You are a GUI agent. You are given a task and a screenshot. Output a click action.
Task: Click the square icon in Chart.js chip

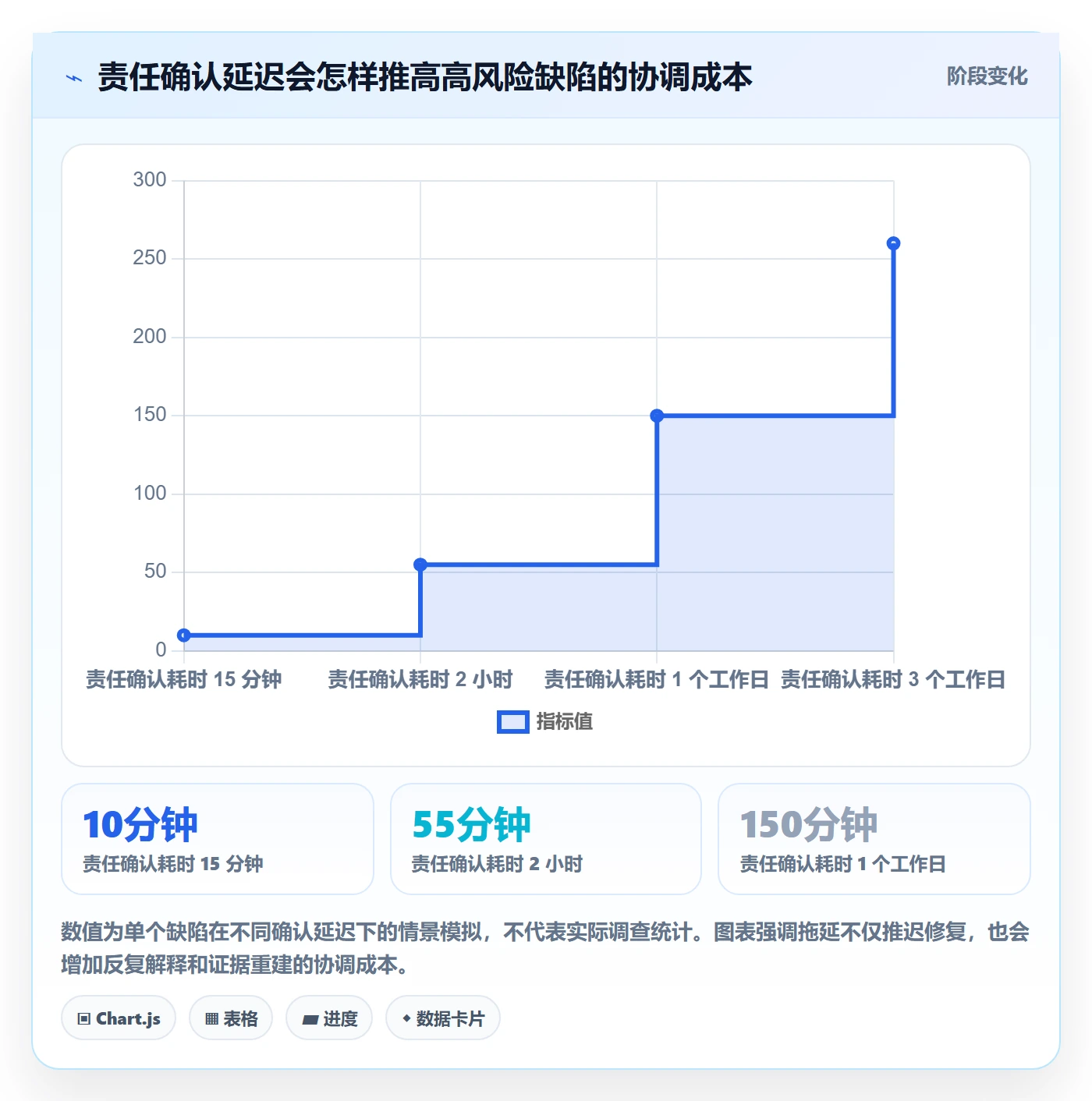(x=84, y=1019)
